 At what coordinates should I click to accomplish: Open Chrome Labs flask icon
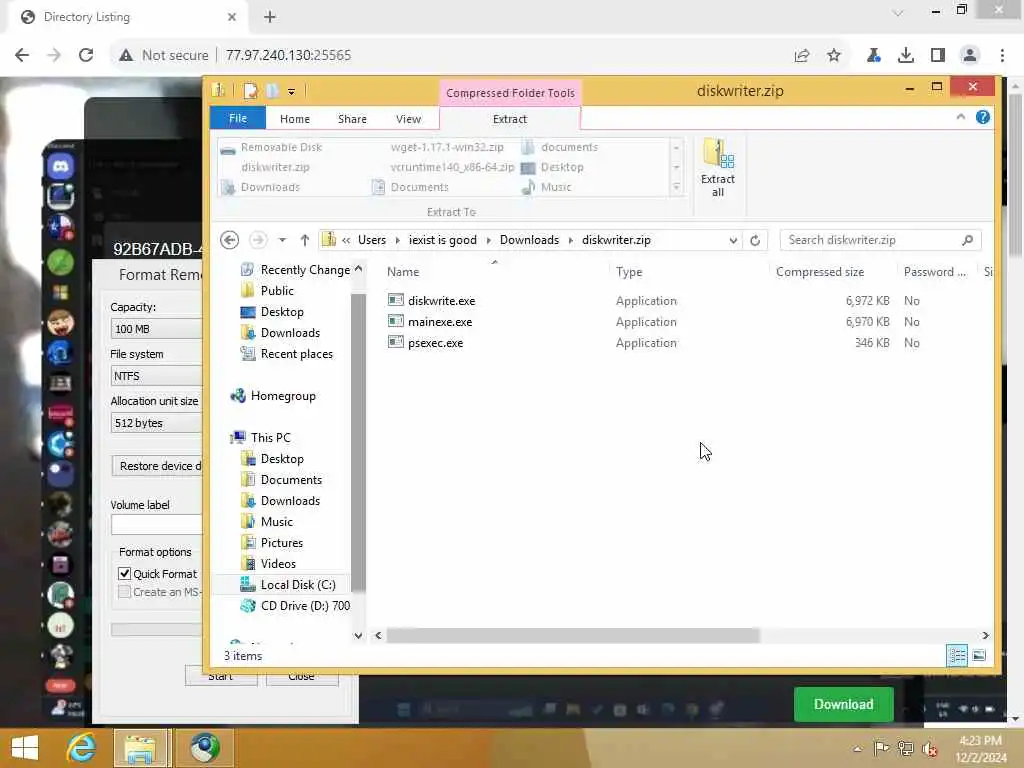[874, 55]
